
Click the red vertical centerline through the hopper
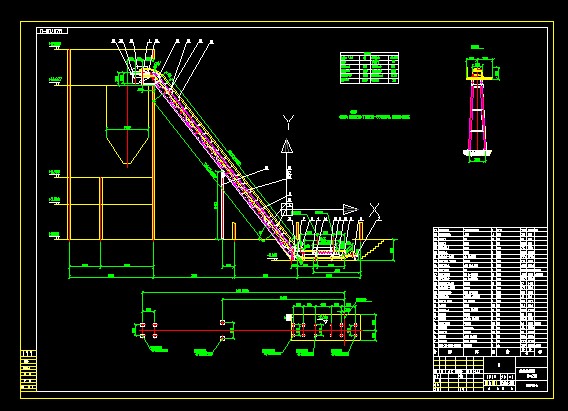128,126
